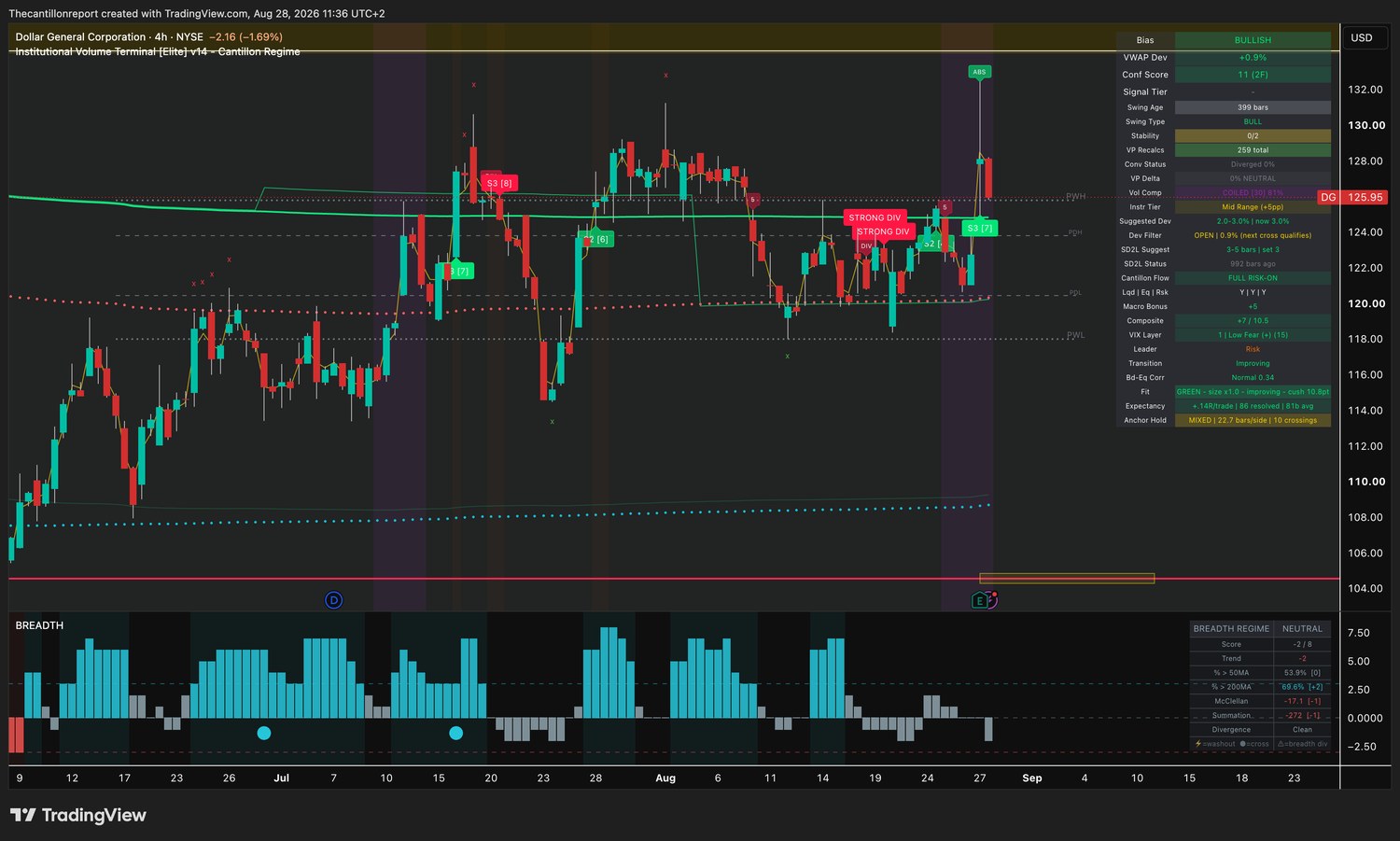Image resolution: width=1400 pixels, height=841 pixels.
Task: Click the PWL level label
Action: (1076, 336)
